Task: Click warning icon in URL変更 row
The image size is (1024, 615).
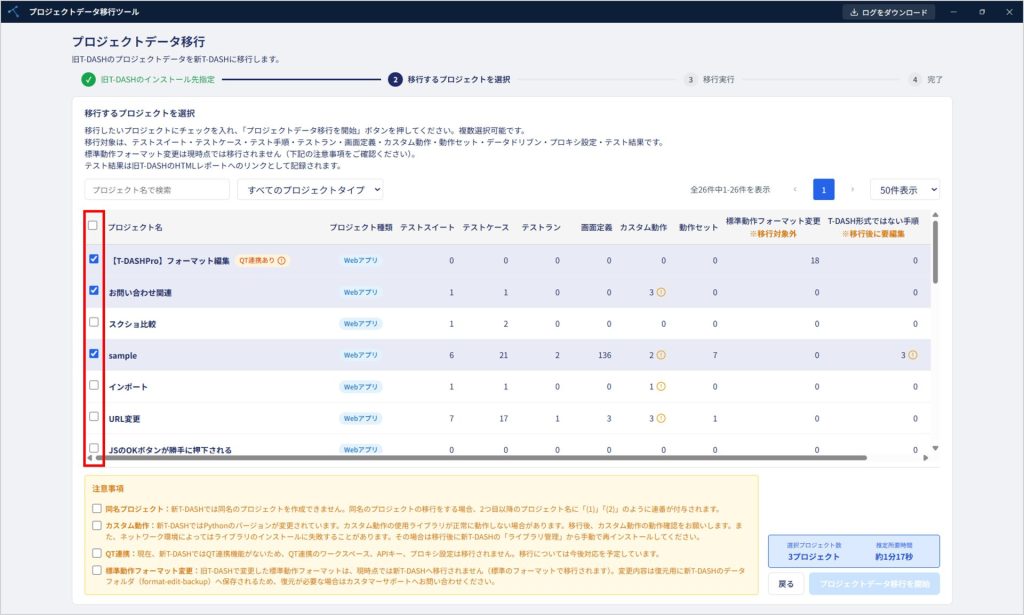Action: click(661, 418)
